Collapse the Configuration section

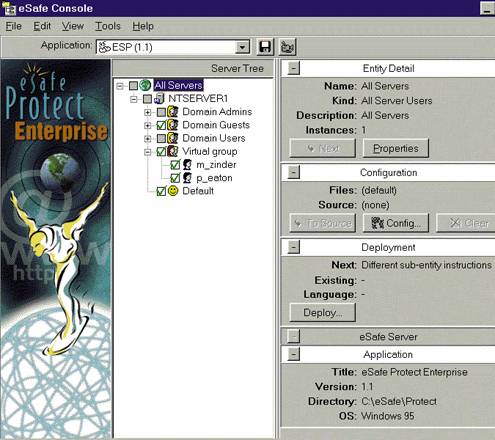point(294,172)
